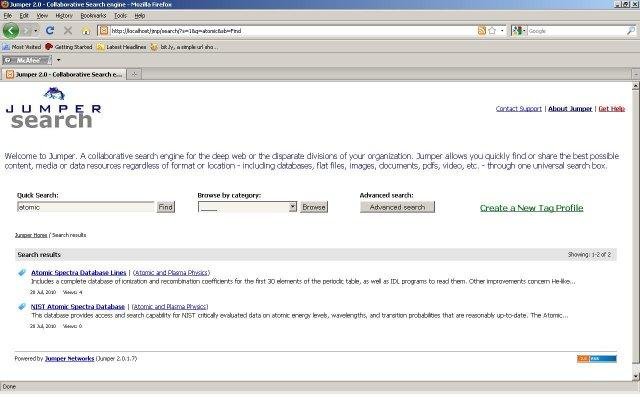Open the Jumper Networks footer link
The width and height of the screenshot is (640, 397).
click(69, 359)
